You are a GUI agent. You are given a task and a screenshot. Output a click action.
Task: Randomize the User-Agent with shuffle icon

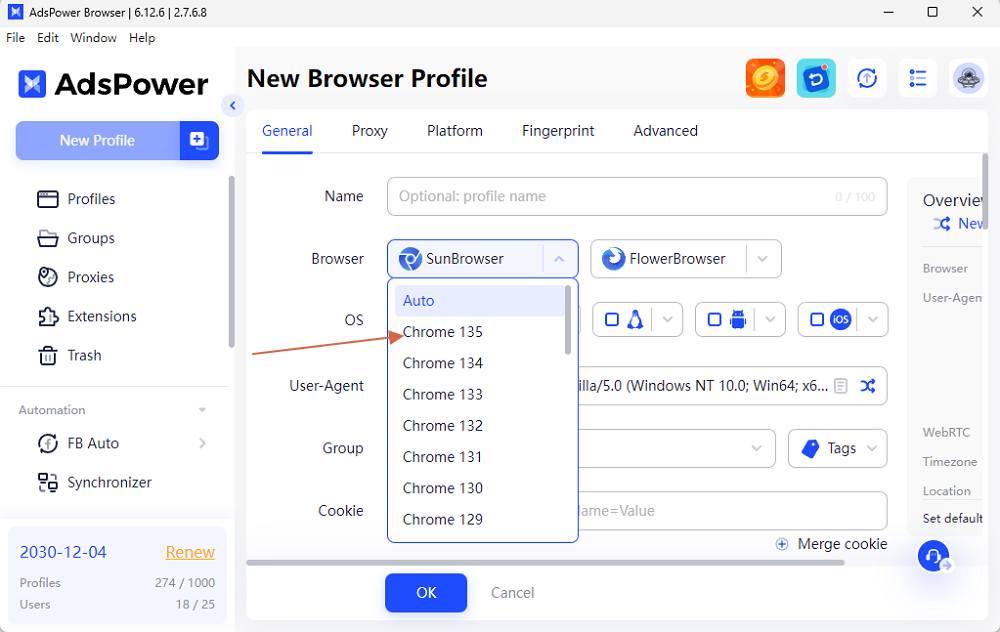click(867, 386)
